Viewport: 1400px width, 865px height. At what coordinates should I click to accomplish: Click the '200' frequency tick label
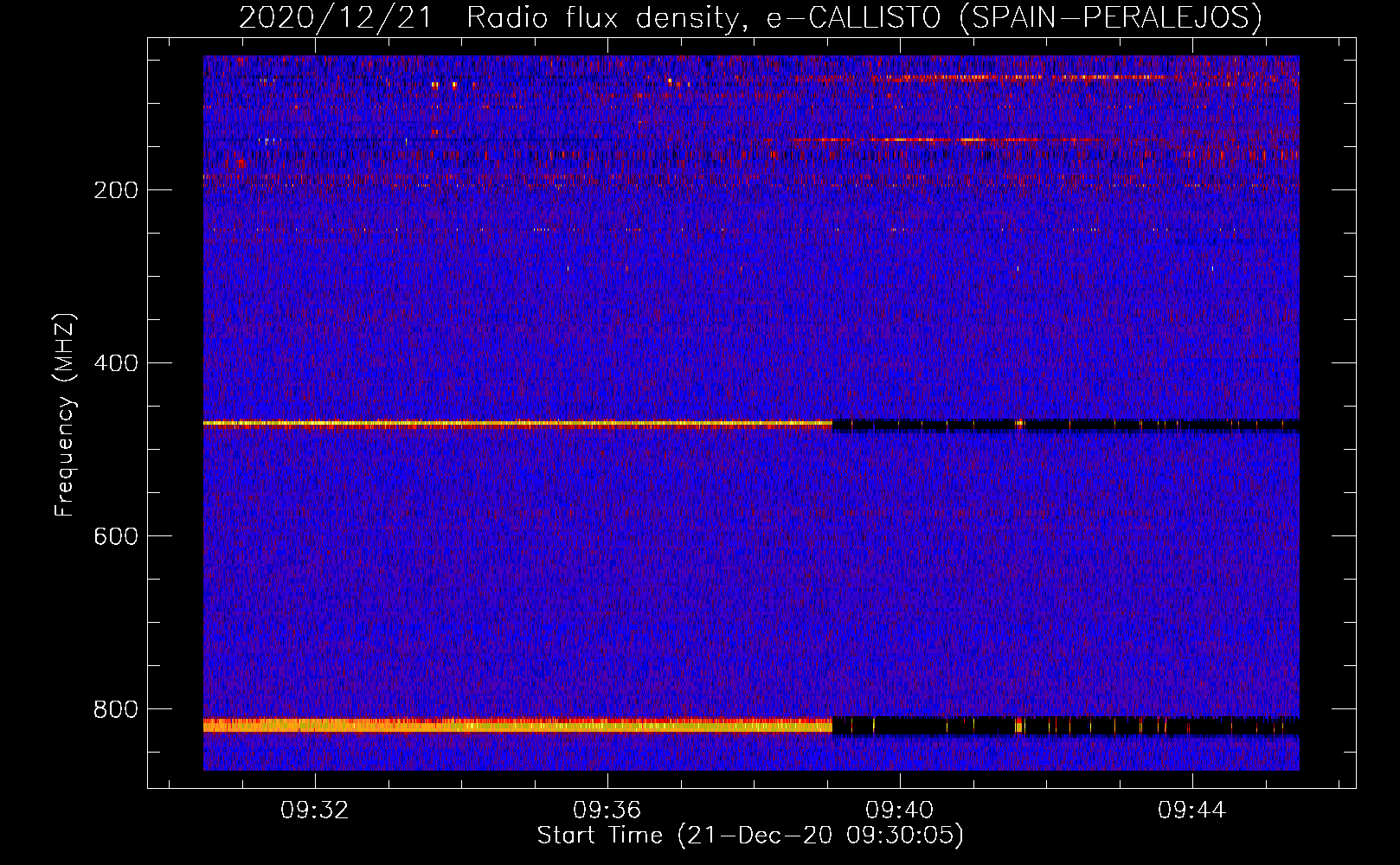[115, 190]
